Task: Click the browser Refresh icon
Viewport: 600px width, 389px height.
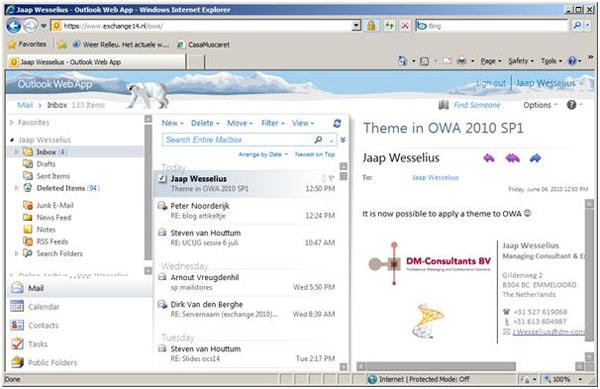Action: [x=389, y=26]
